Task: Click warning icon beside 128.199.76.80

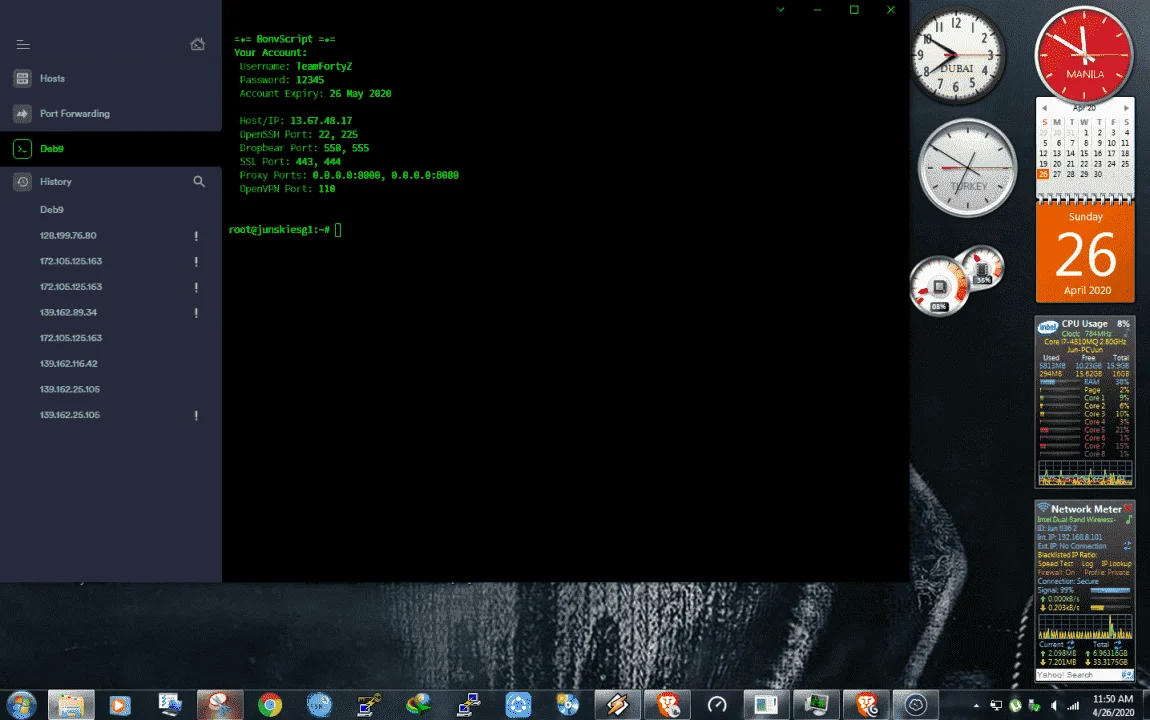Action: [x=196, y=236]
